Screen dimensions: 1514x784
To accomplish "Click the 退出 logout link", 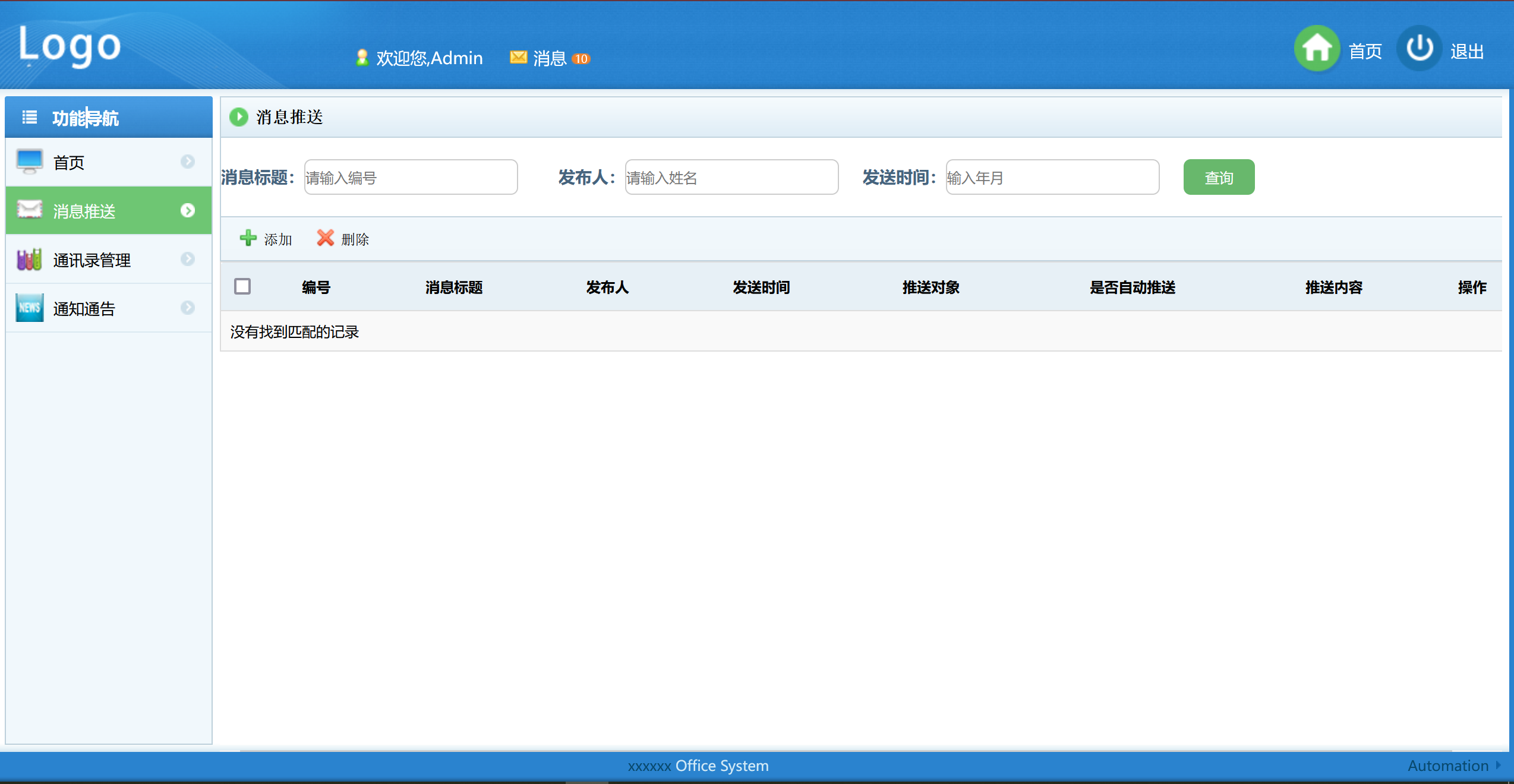I will click(1466, 52).
